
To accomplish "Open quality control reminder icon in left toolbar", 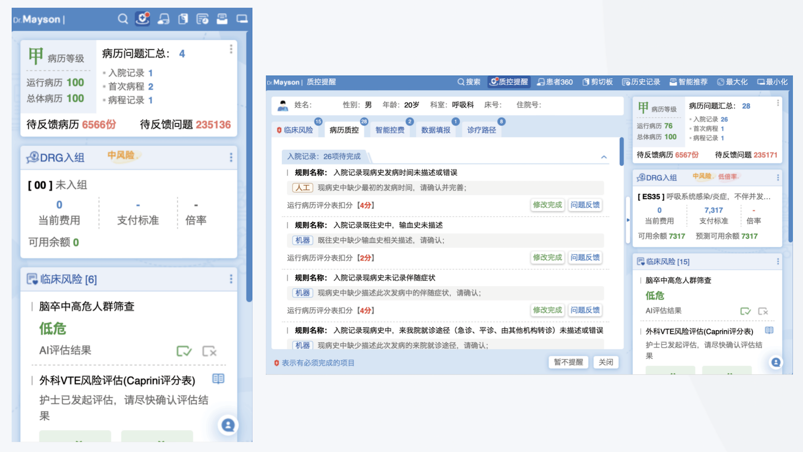I will pos(143,19).
